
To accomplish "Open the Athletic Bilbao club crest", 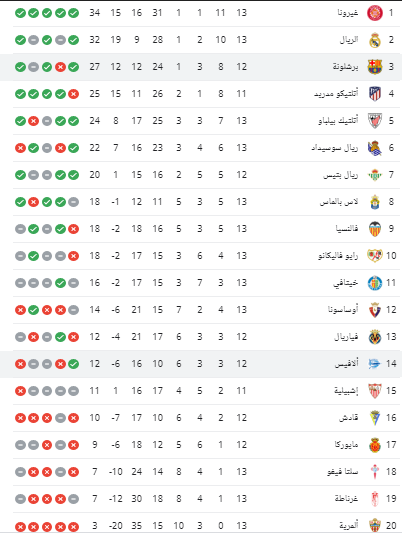I will (x=375, y=121).
